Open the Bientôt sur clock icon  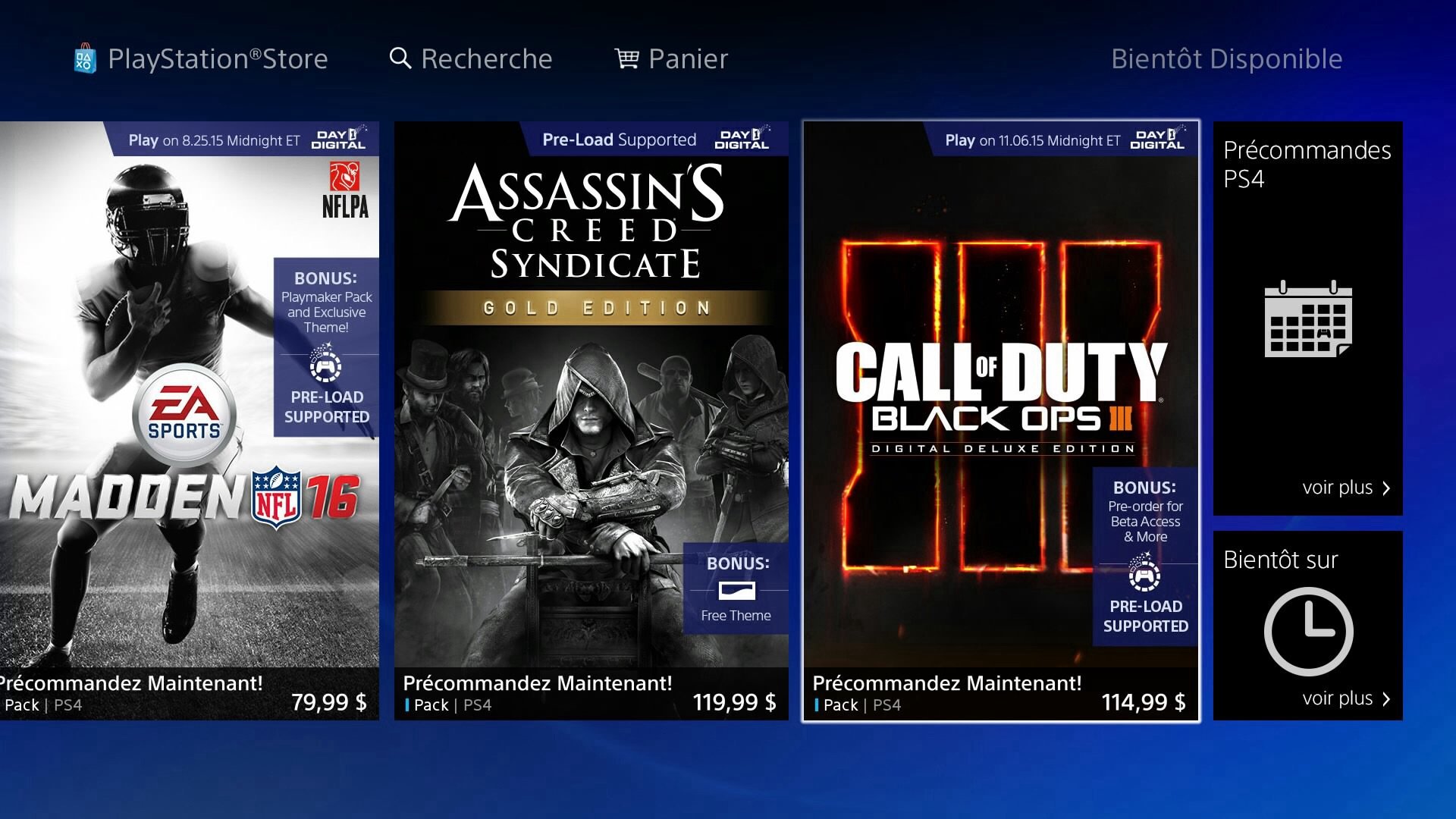coord(1308,631)
